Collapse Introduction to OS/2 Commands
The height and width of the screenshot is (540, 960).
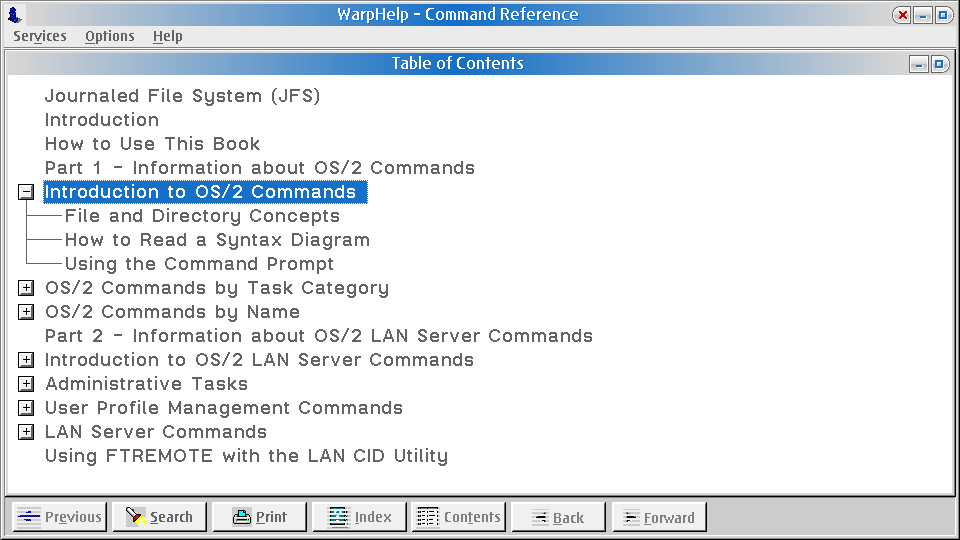click(x=26, y=192)
